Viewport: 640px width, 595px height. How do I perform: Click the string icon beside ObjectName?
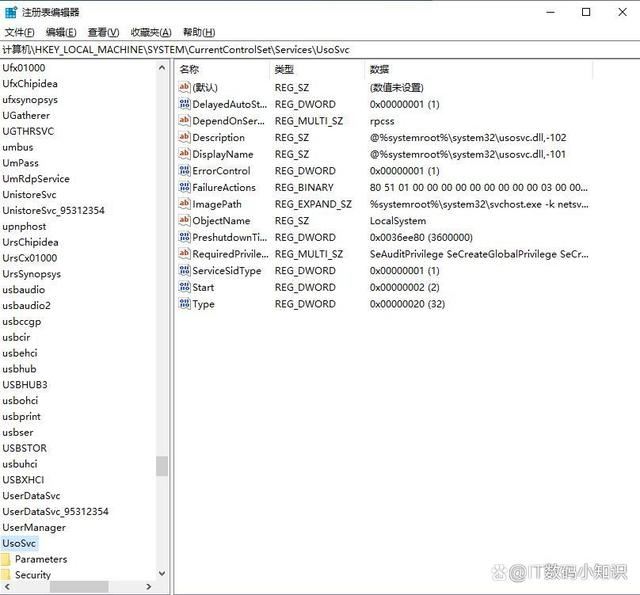(x=184, y=220)
